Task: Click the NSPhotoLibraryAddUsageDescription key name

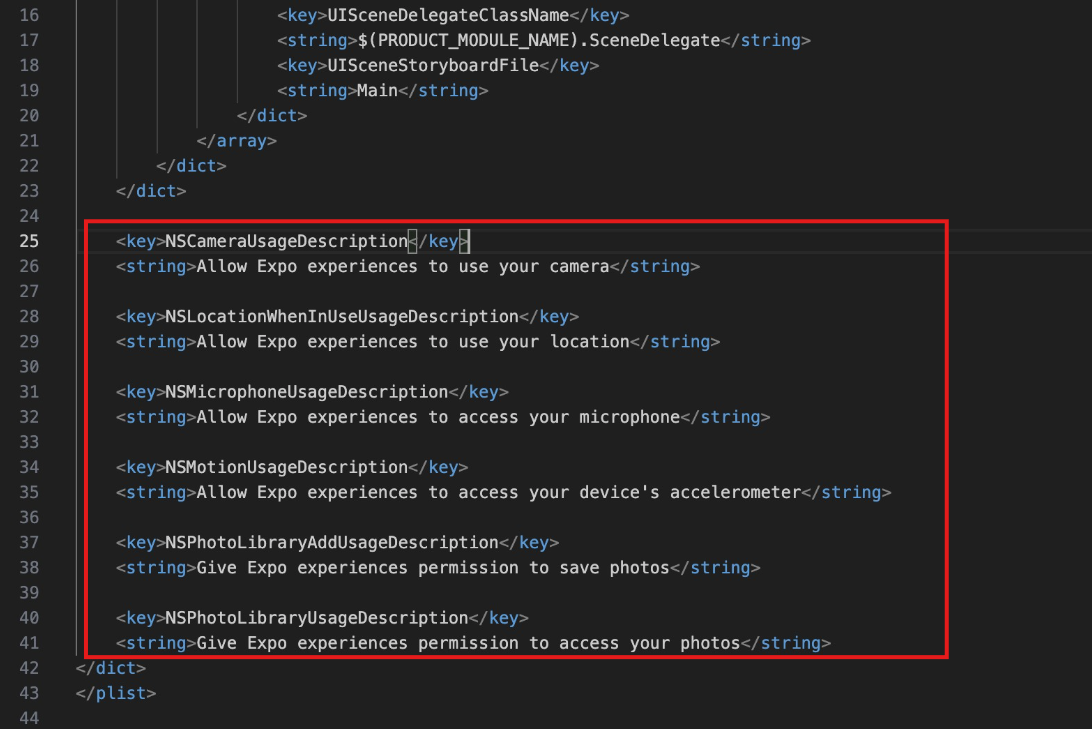Action: (332, 542)
